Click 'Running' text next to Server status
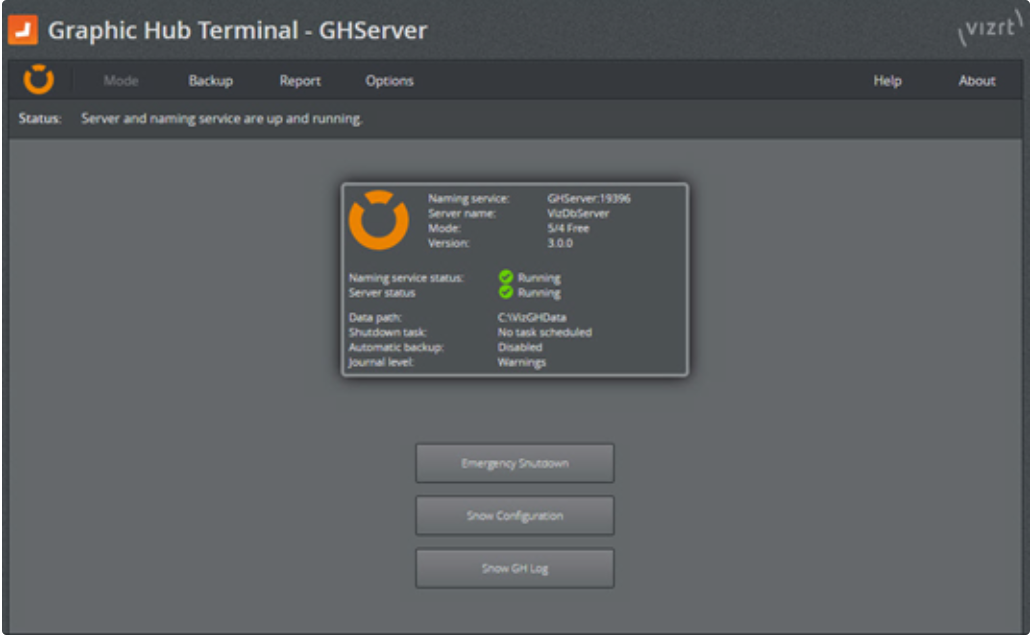The image size is (1031, 635). (539, 293)
